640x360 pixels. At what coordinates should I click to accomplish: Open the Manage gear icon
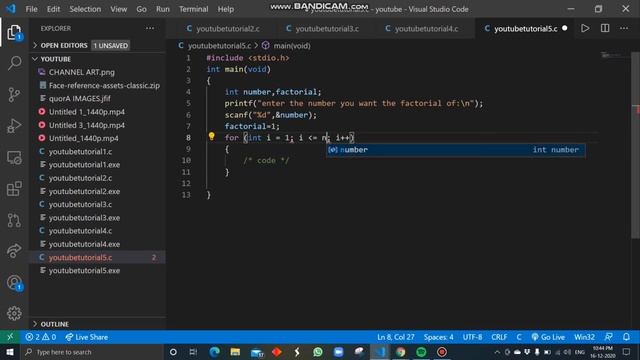tap(14, 313)
